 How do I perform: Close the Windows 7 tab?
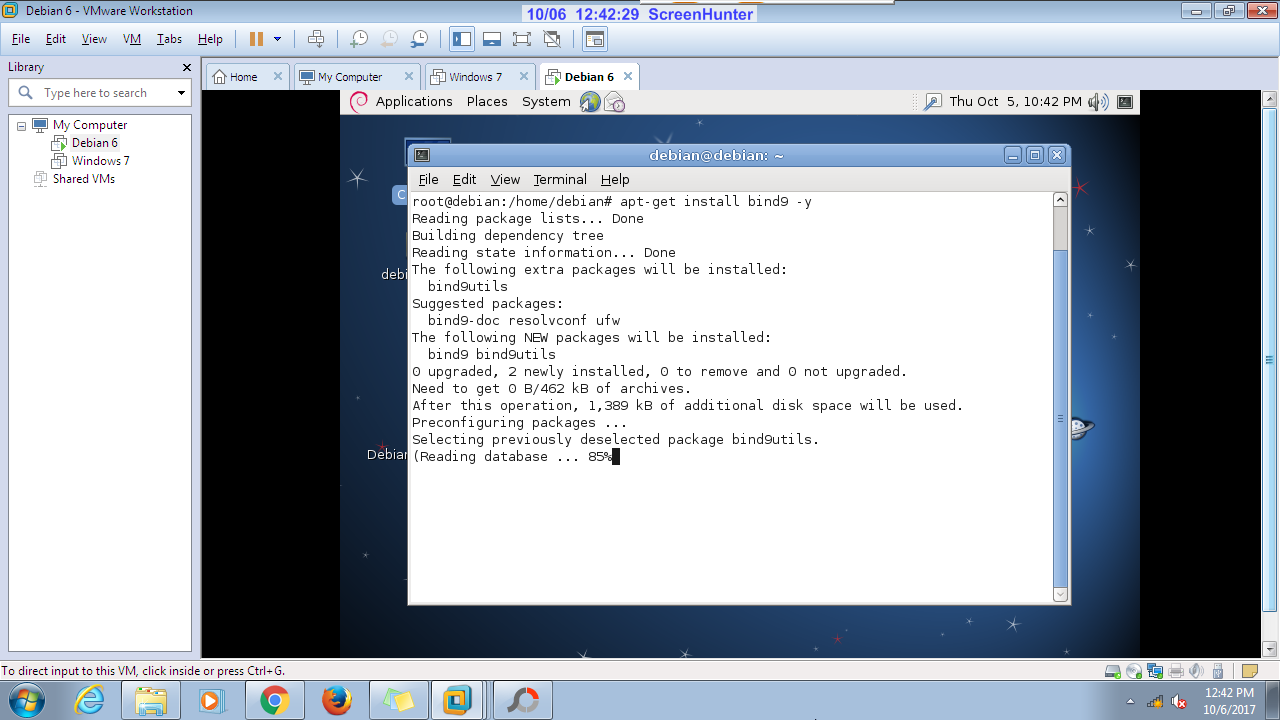(525, 76)
